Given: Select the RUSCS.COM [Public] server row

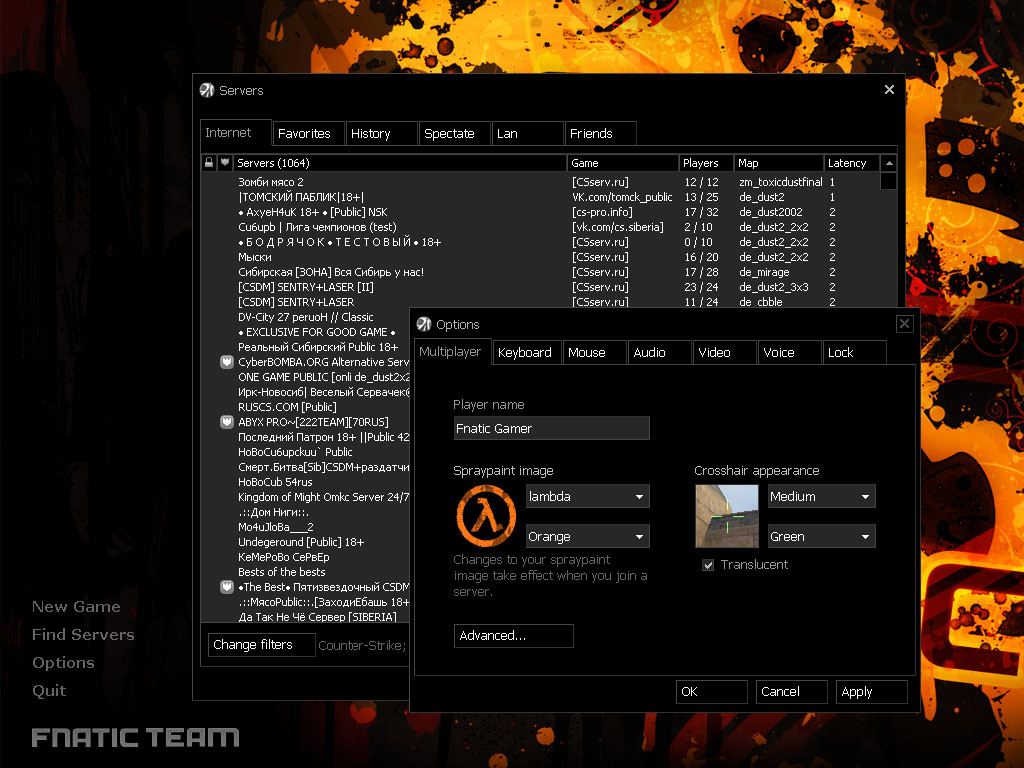Looking at the screenshot, I should [306, 407].
